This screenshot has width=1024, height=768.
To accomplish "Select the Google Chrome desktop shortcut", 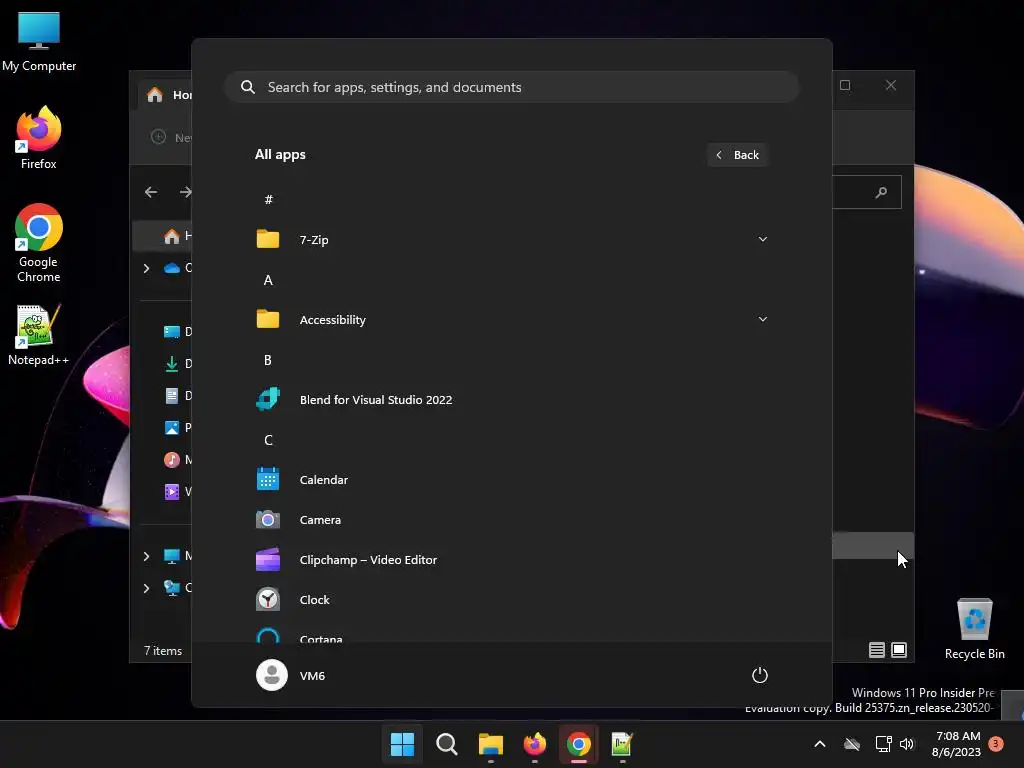I will (39, 243).
